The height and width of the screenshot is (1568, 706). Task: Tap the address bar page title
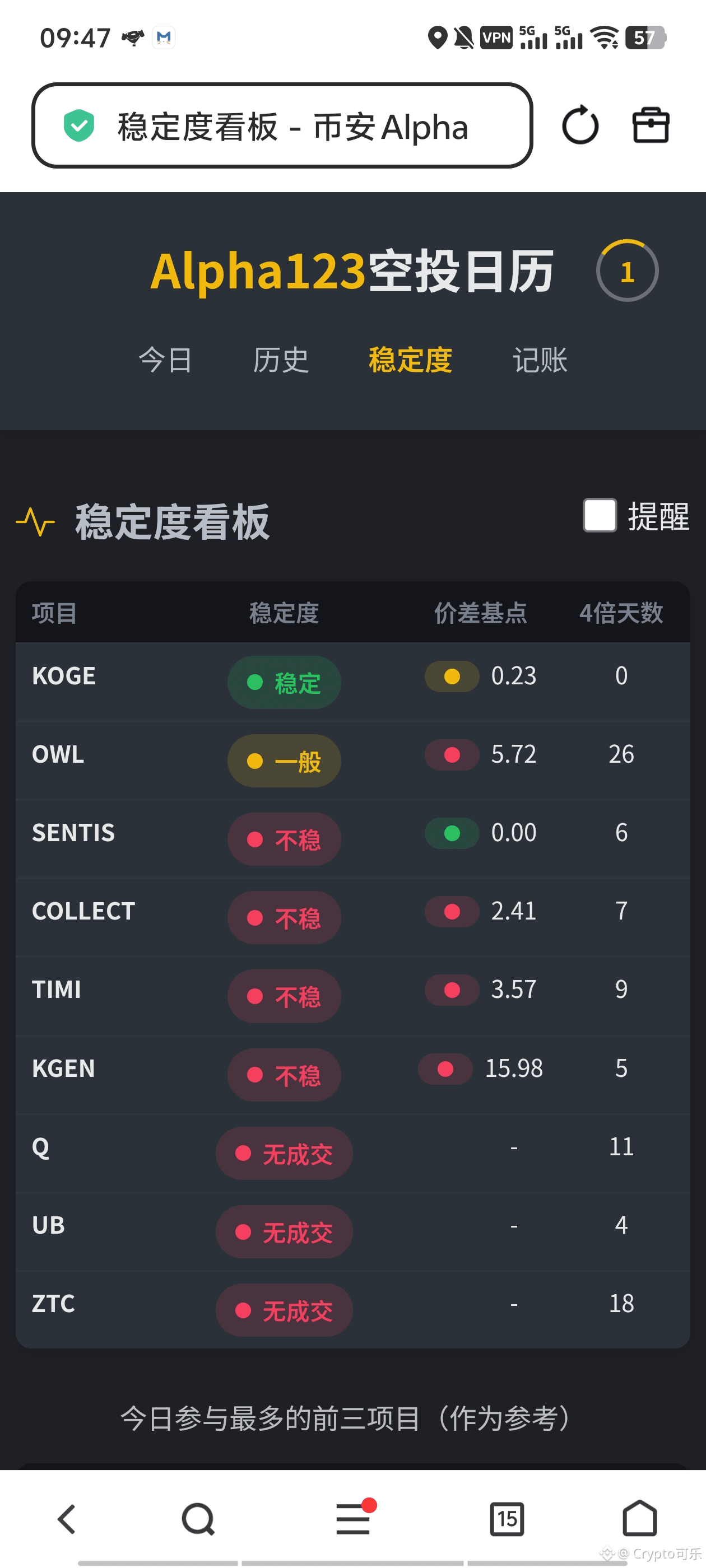tap(292, 127)
